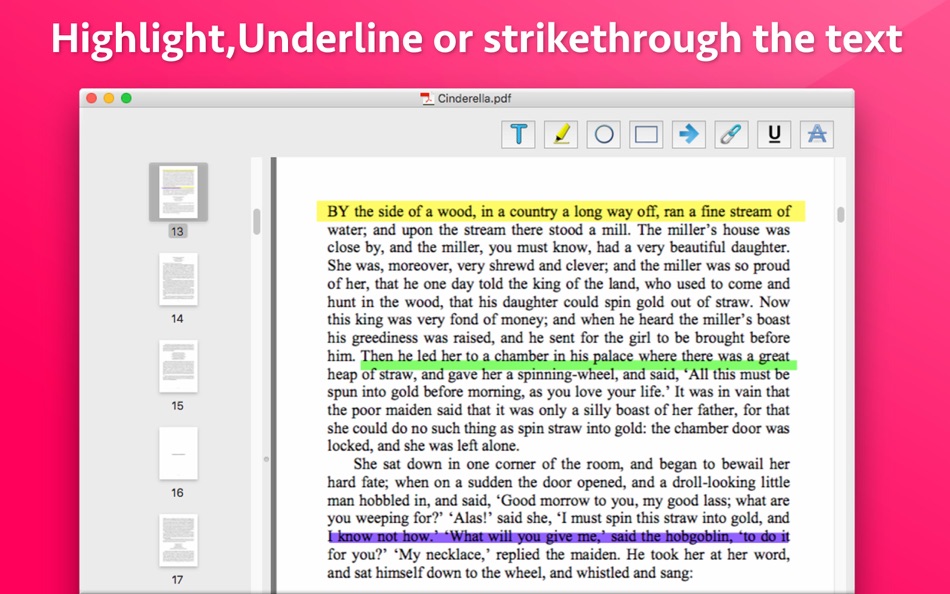Click the document view scrollbar handle
The image size is (950, 594).
(840, 215)
